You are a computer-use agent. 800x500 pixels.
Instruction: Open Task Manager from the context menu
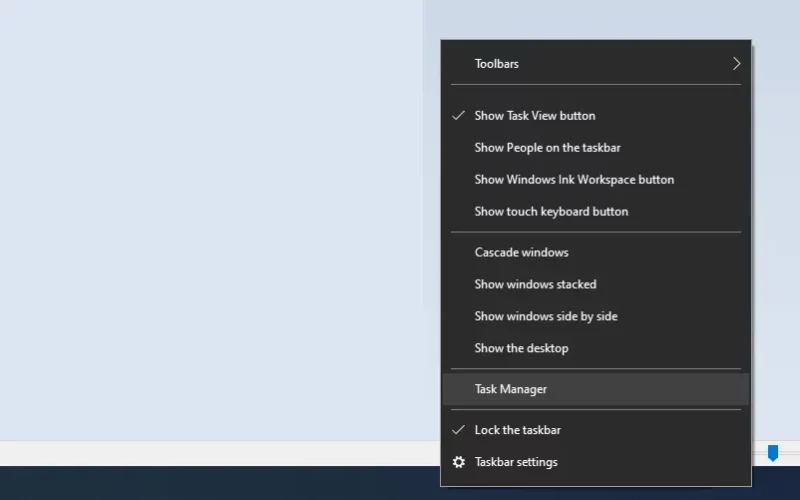tap(596, 389)
